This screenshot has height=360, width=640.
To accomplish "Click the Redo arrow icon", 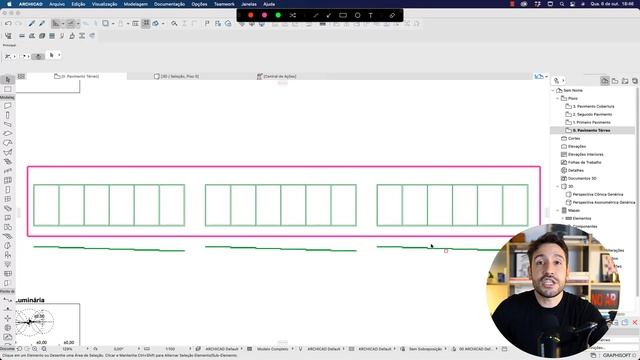I will point(18,24).
